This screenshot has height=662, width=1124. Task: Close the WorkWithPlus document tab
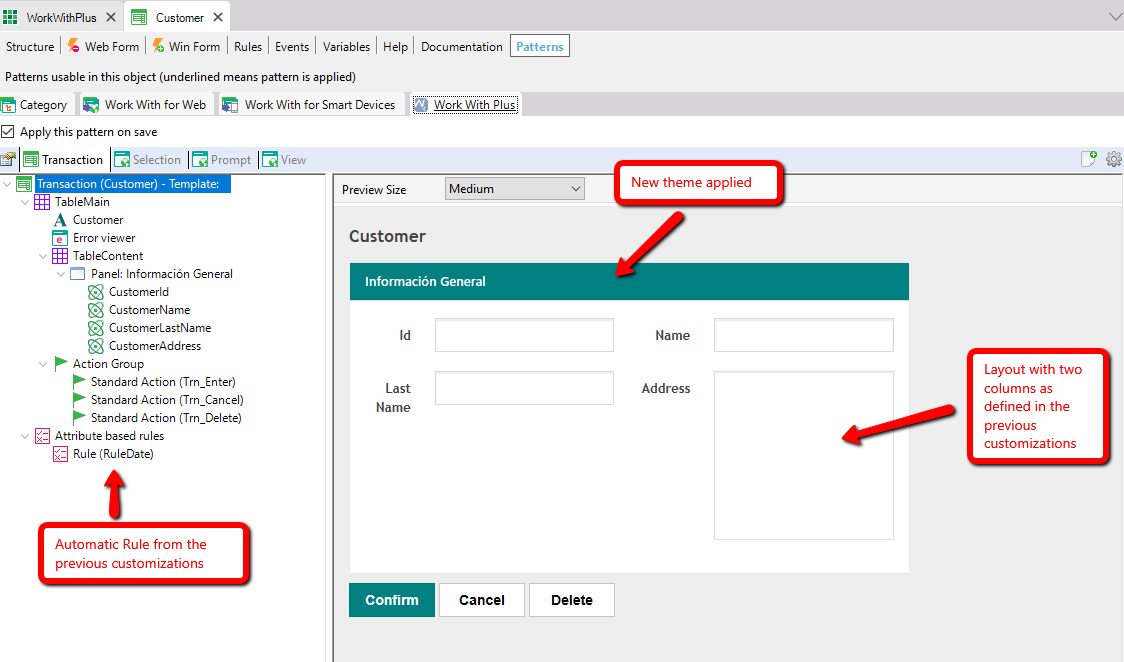[x=111, y=18]
